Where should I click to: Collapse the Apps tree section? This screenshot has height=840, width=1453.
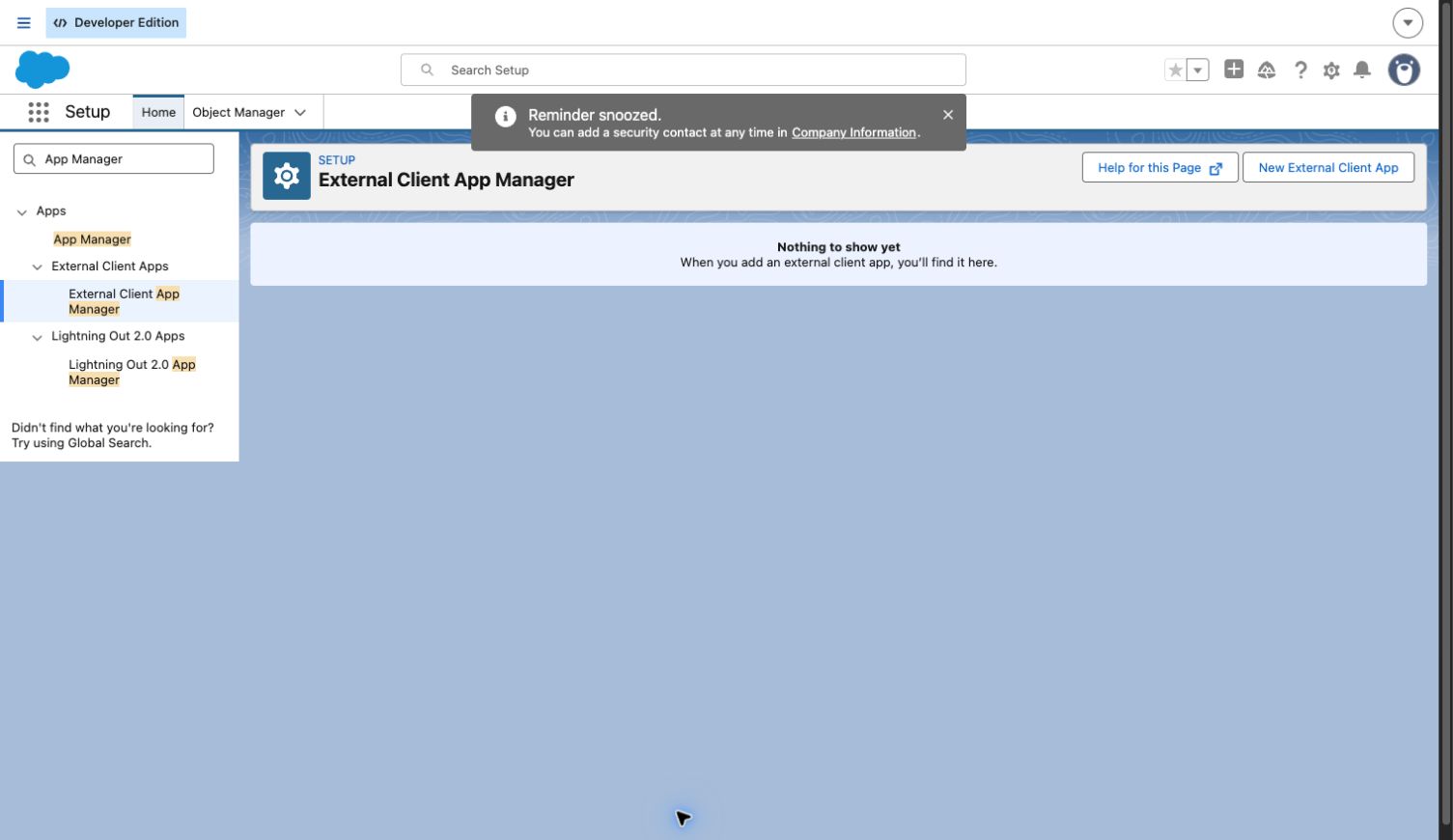[x=22, y=211]
